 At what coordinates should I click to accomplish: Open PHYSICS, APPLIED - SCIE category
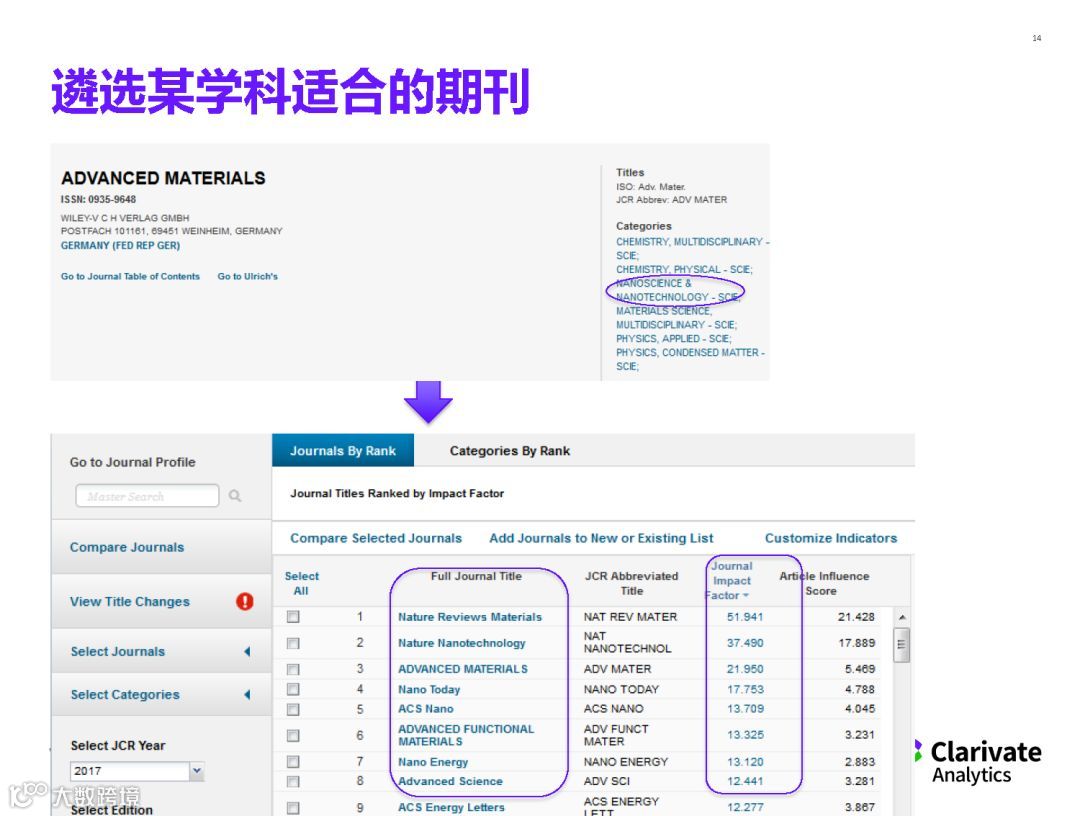pos(674,338)
